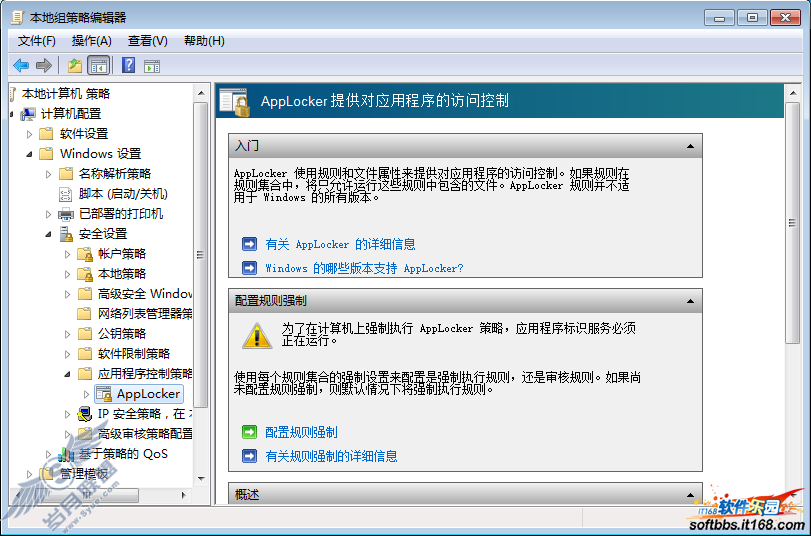The image size is (811, 536).
Task: Click the 基于策略的 QoS chart icon
Action: click(66, 454)
